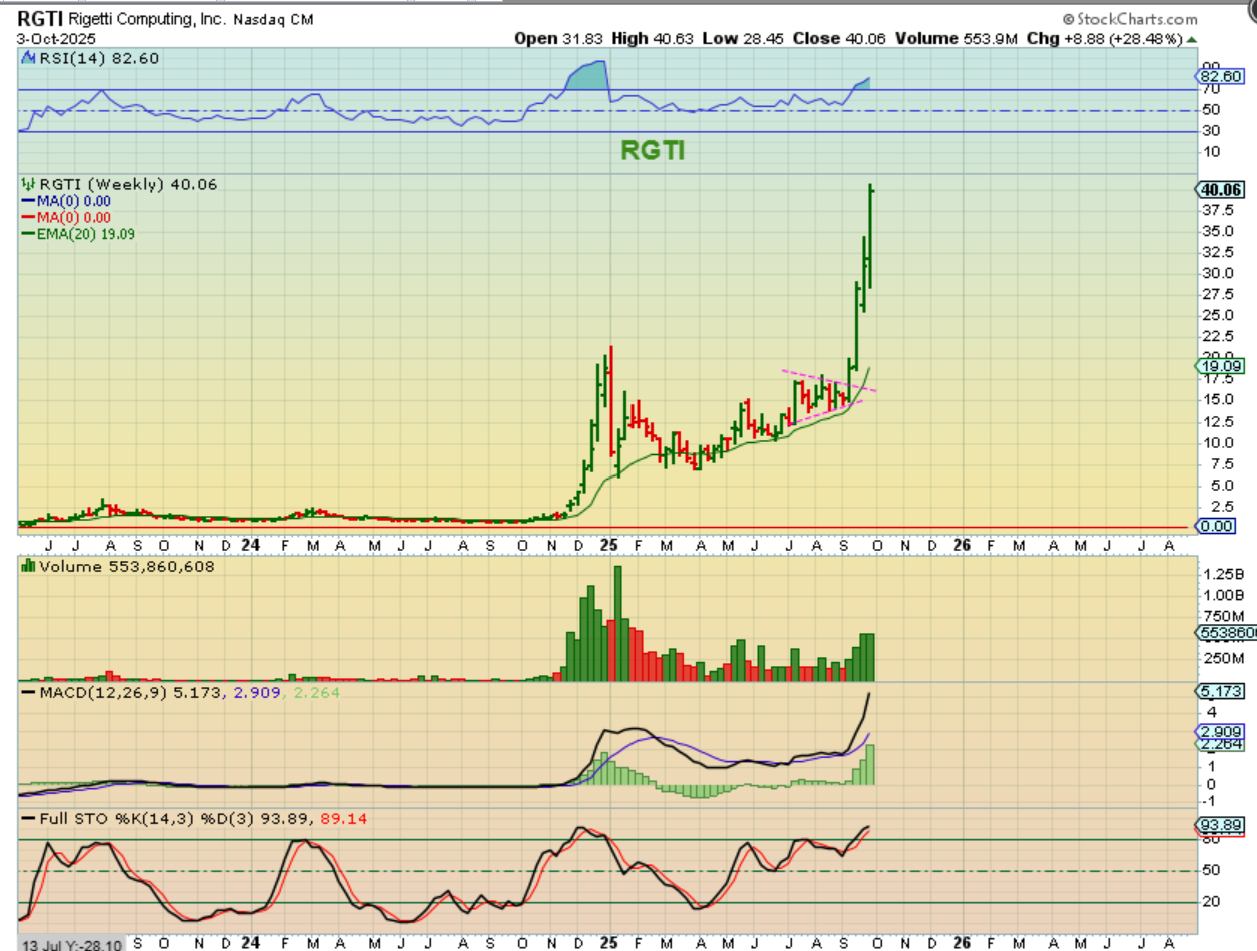Click the 19.09 EMA value tag

click(1220, 366)
